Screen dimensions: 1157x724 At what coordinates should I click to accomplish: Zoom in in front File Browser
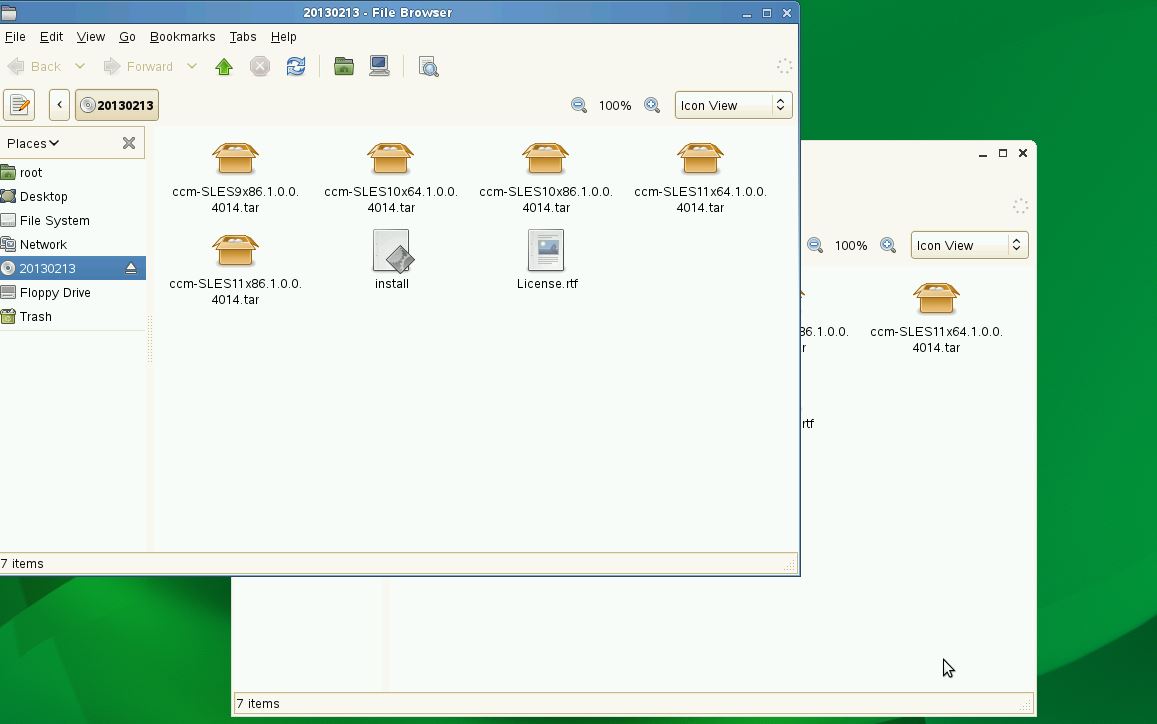(x=652, y=106)
